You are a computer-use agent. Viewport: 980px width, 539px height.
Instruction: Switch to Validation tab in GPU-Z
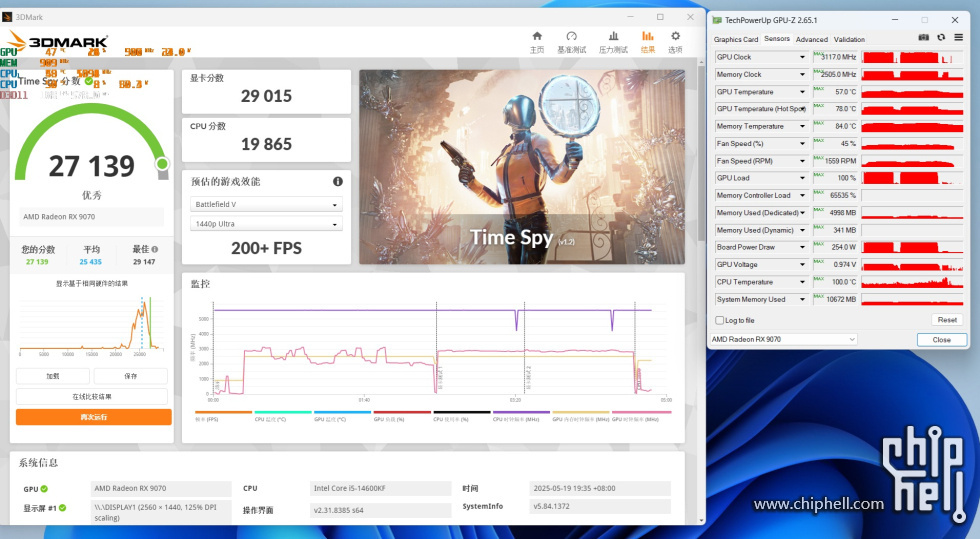tap(849, 39)
